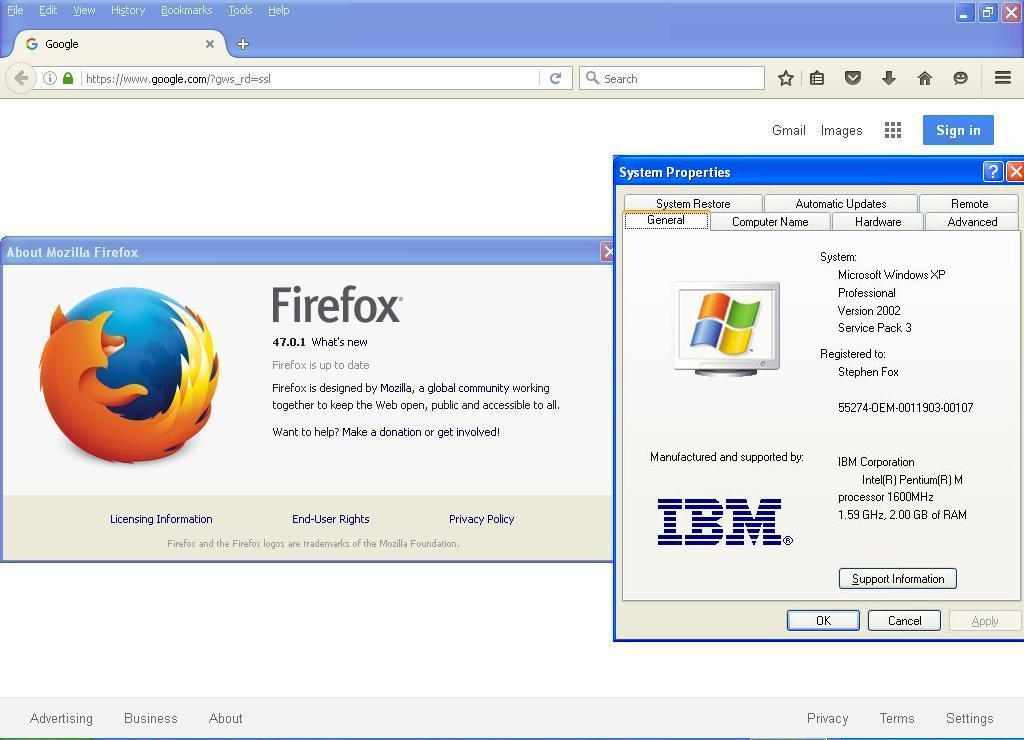Click the Google Sign in button

(x=958, y=130)
